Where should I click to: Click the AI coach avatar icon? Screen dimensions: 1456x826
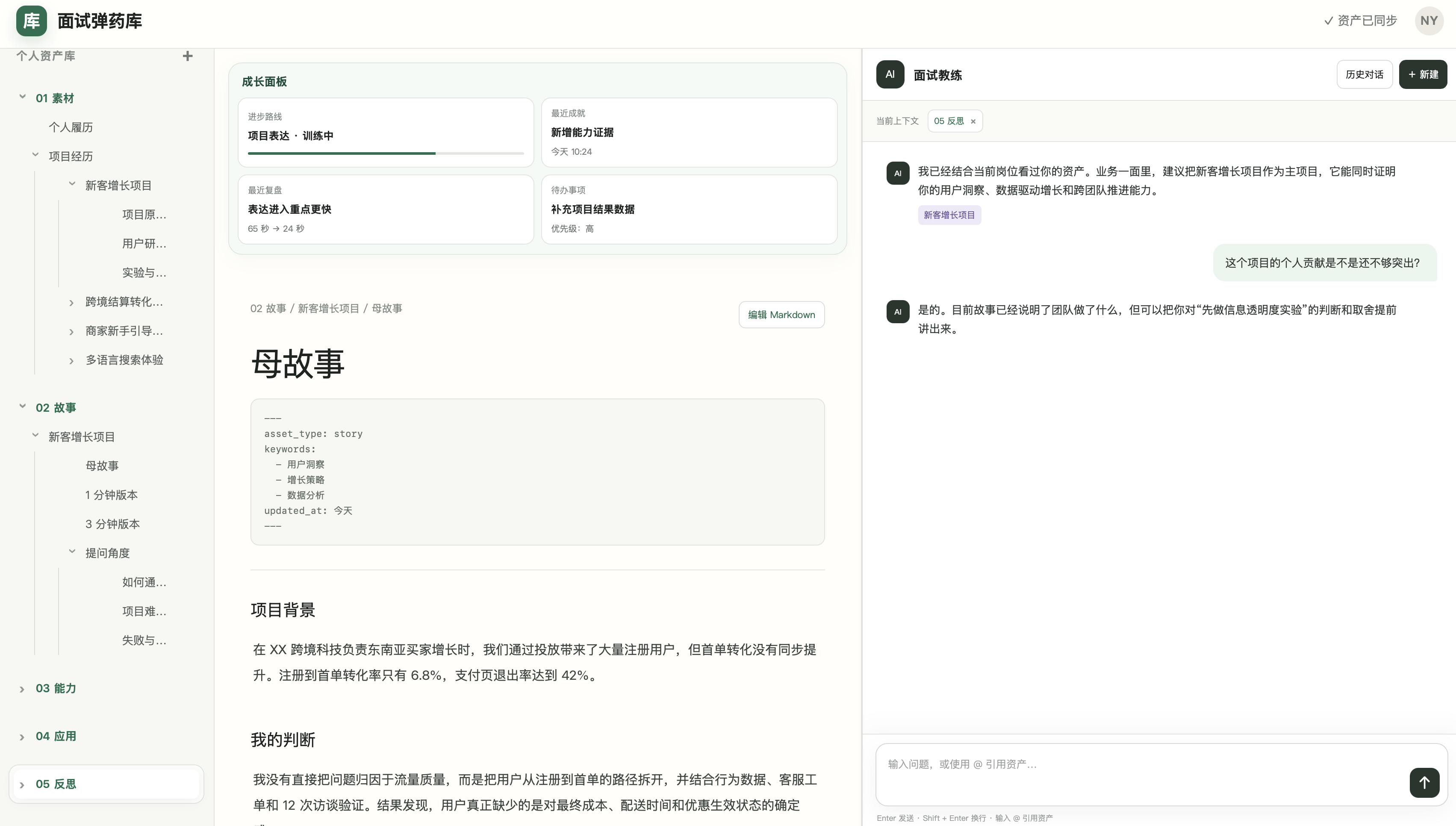tap(890, 74)
